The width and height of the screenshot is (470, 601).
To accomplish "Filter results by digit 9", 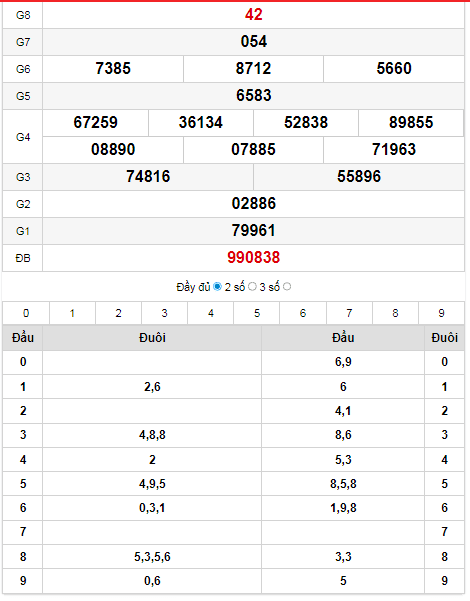I will 441,313.
